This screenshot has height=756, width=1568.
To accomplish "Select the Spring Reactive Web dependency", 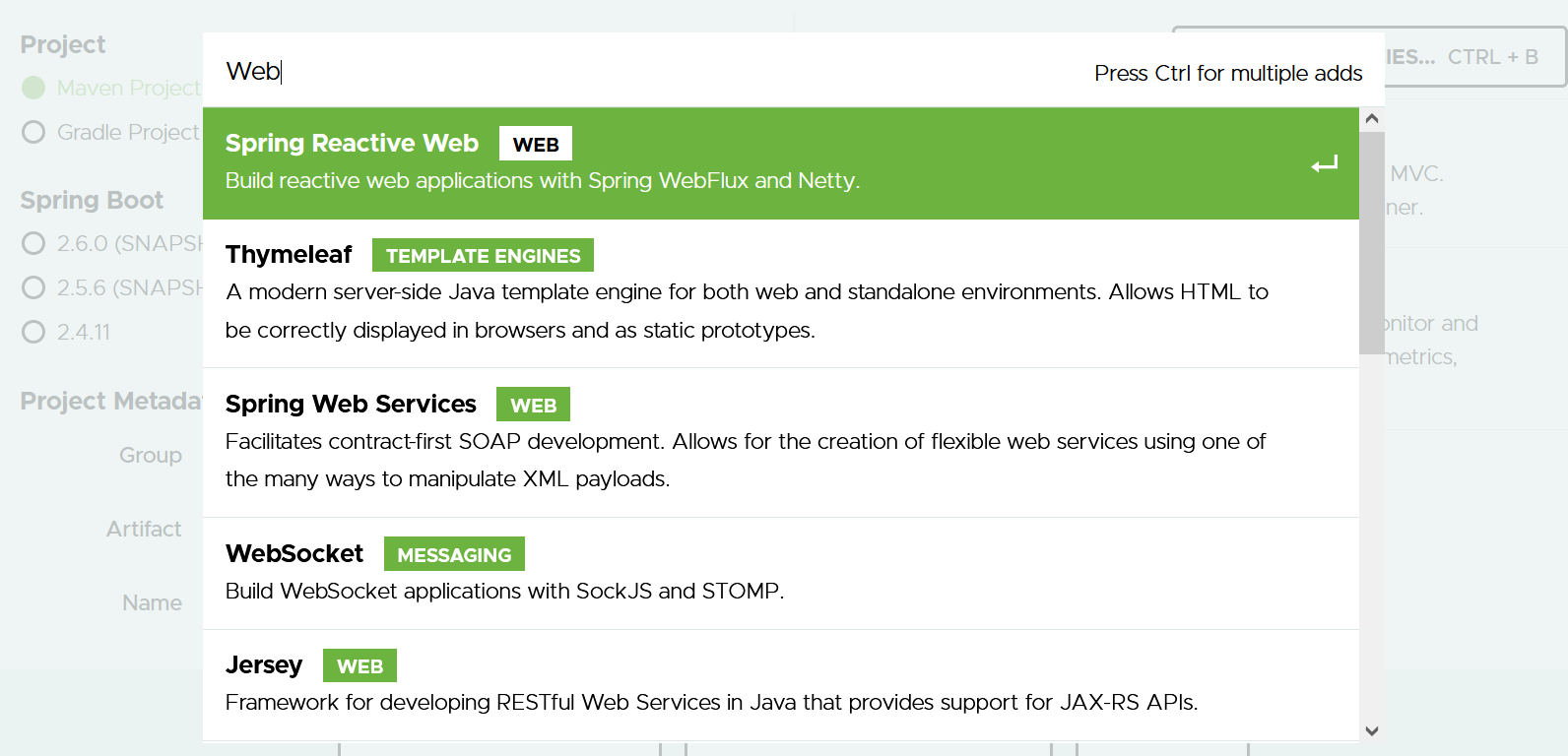I will point(780,163).
